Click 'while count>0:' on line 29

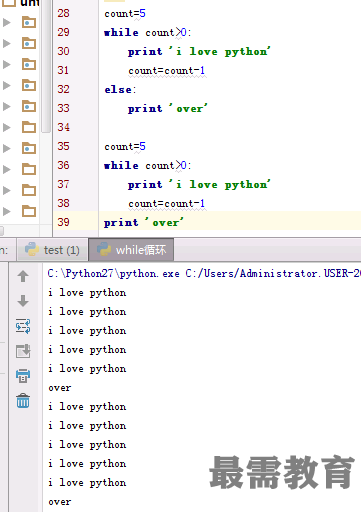147,33
